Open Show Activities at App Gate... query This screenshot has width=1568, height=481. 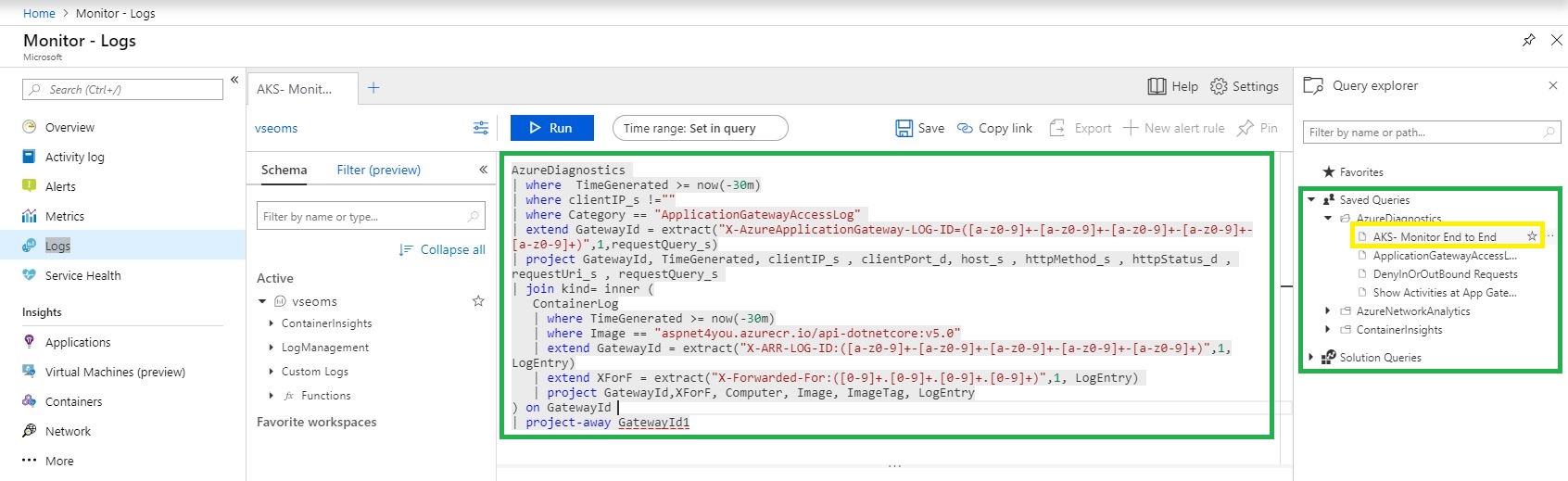(x=1444, y=293)
